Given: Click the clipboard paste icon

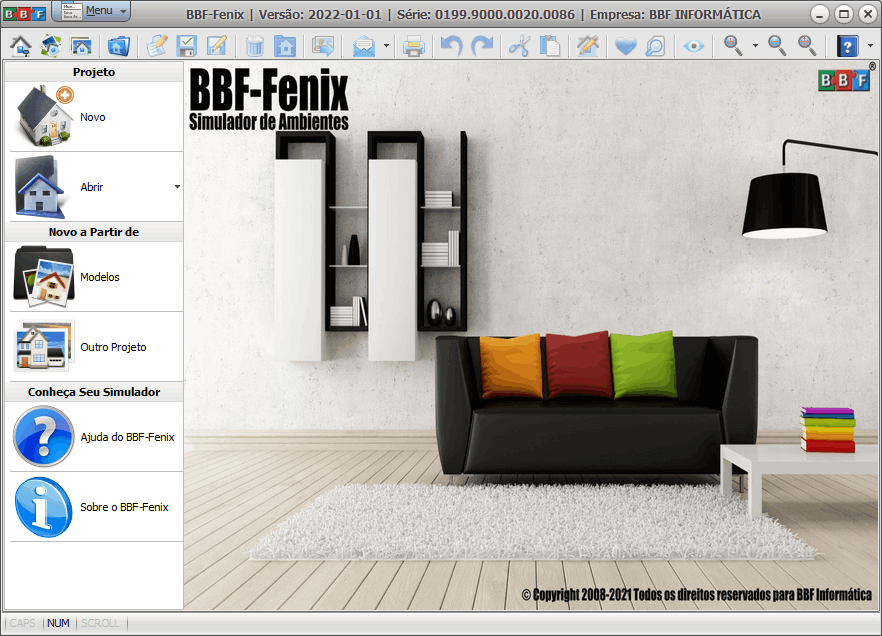Looking at the screenshot, I should click(x=550, y=46).
